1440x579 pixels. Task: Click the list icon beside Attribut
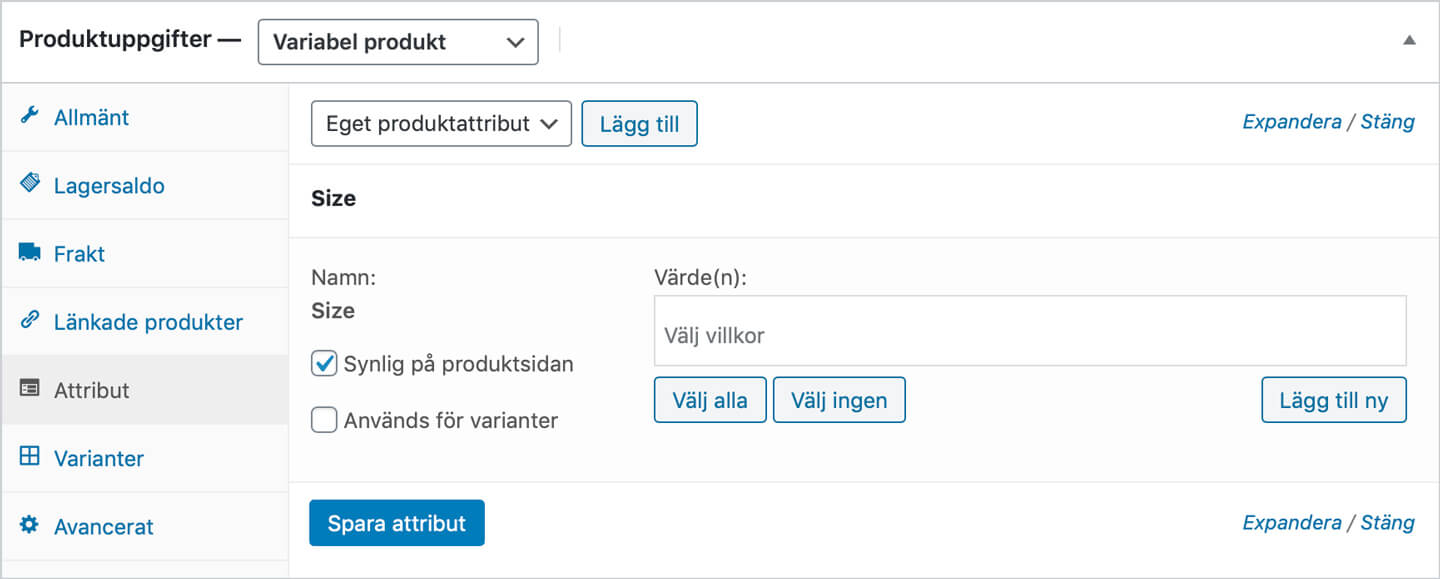[29, 389]
